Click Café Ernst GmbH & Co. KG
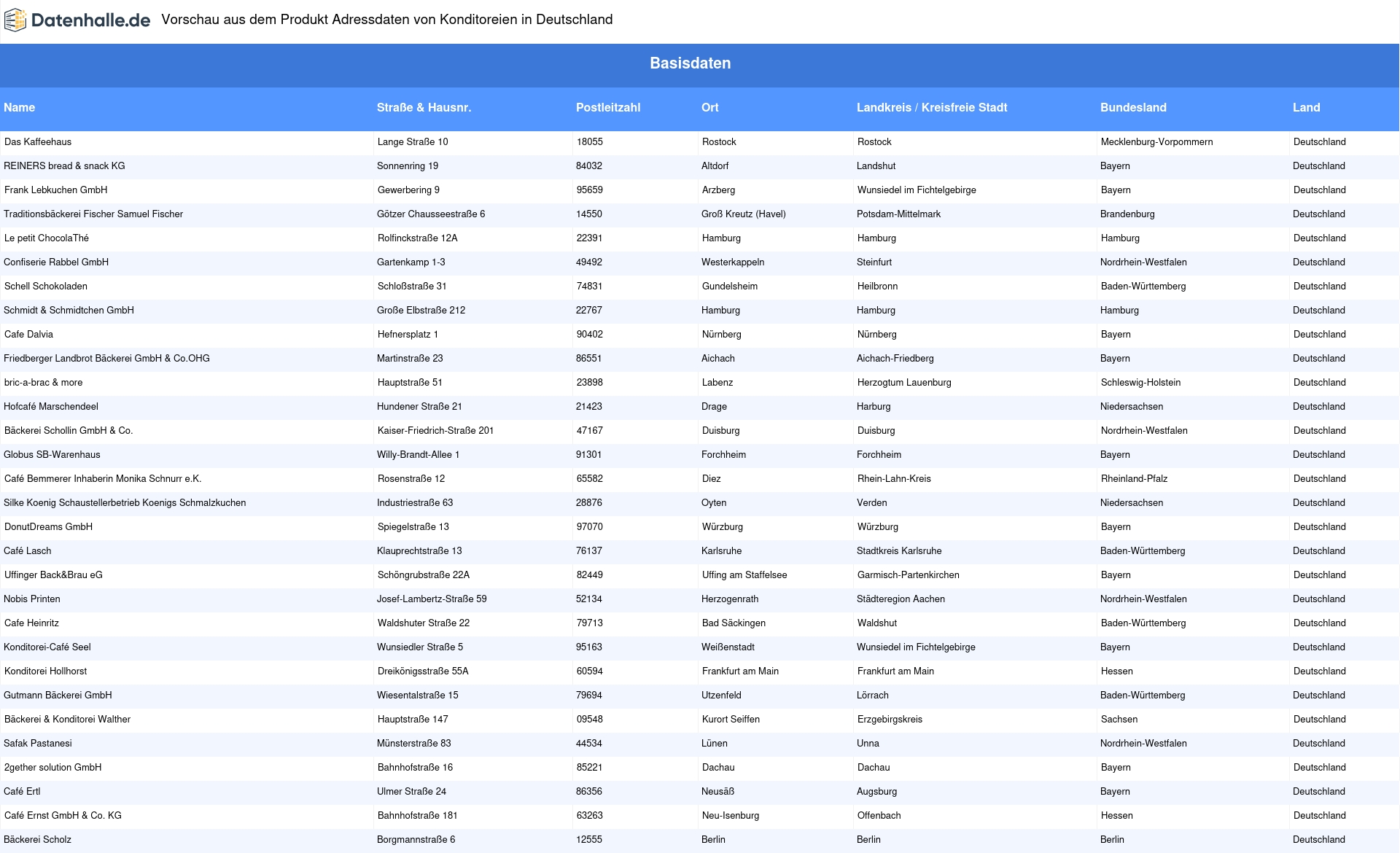The width and height of the screenshot is (1400, 853). tap(63, 816)
